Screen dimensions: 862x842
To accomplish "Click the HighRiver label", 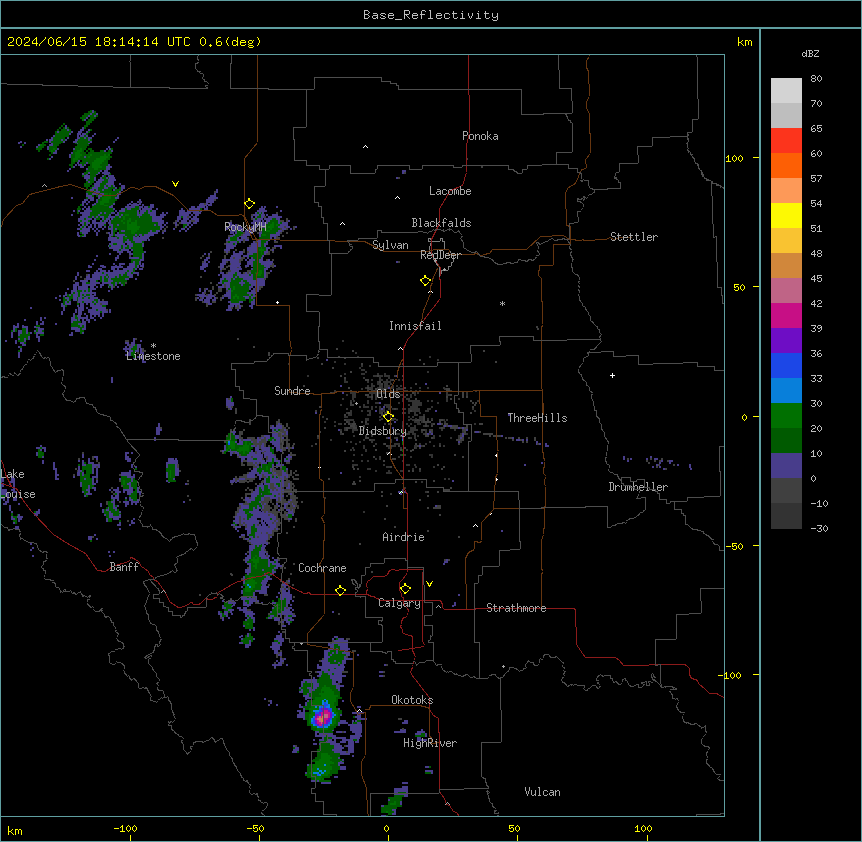I will 430,743.
